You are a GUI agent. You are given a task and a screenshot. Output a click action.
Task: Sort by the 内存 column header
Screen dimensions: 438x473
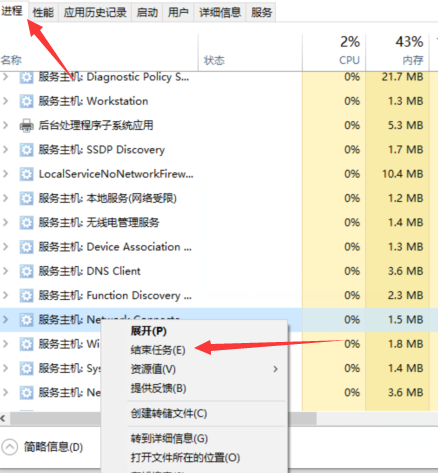point(397,52)
